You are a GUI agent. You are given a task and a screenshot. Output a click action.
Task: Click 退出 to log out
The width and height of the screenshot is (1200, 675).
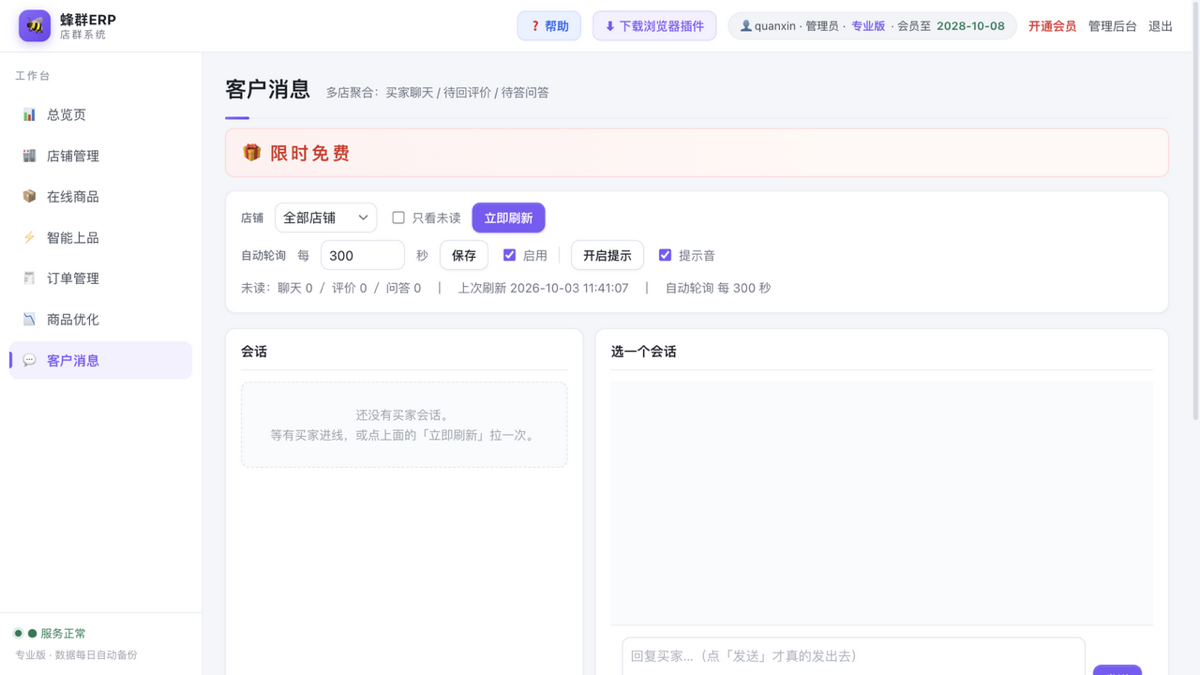pos(1161,26)
